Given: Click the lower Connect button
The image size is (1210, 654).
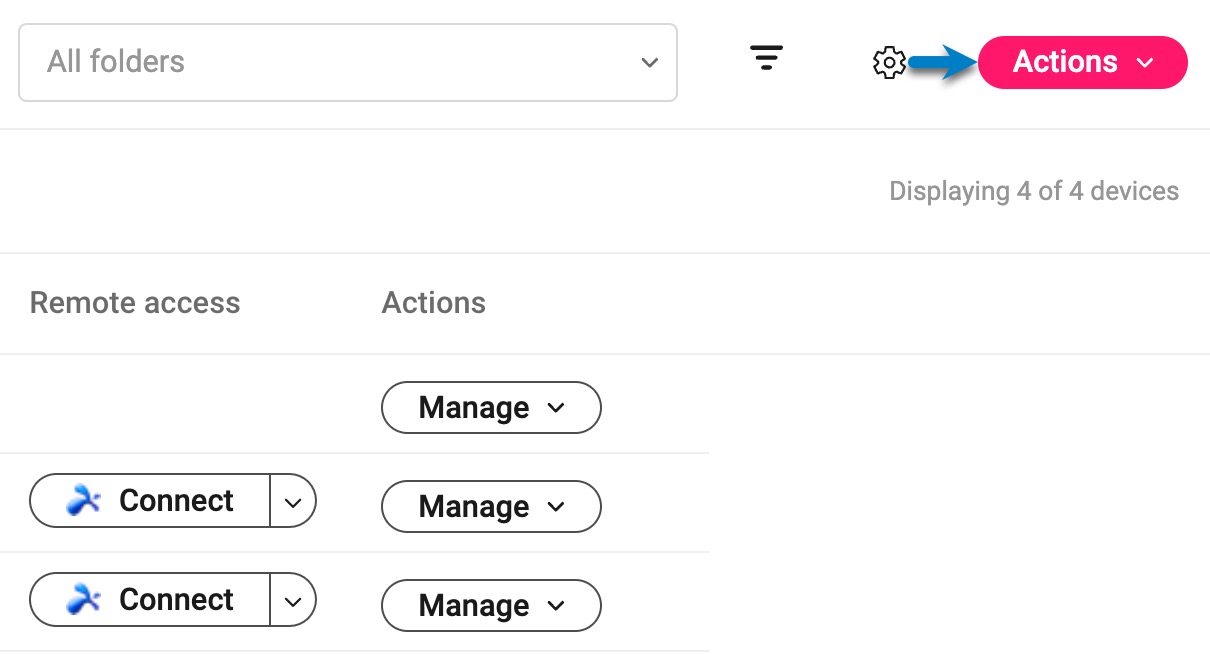Looking at the screenshot, I should click(150, 599).
